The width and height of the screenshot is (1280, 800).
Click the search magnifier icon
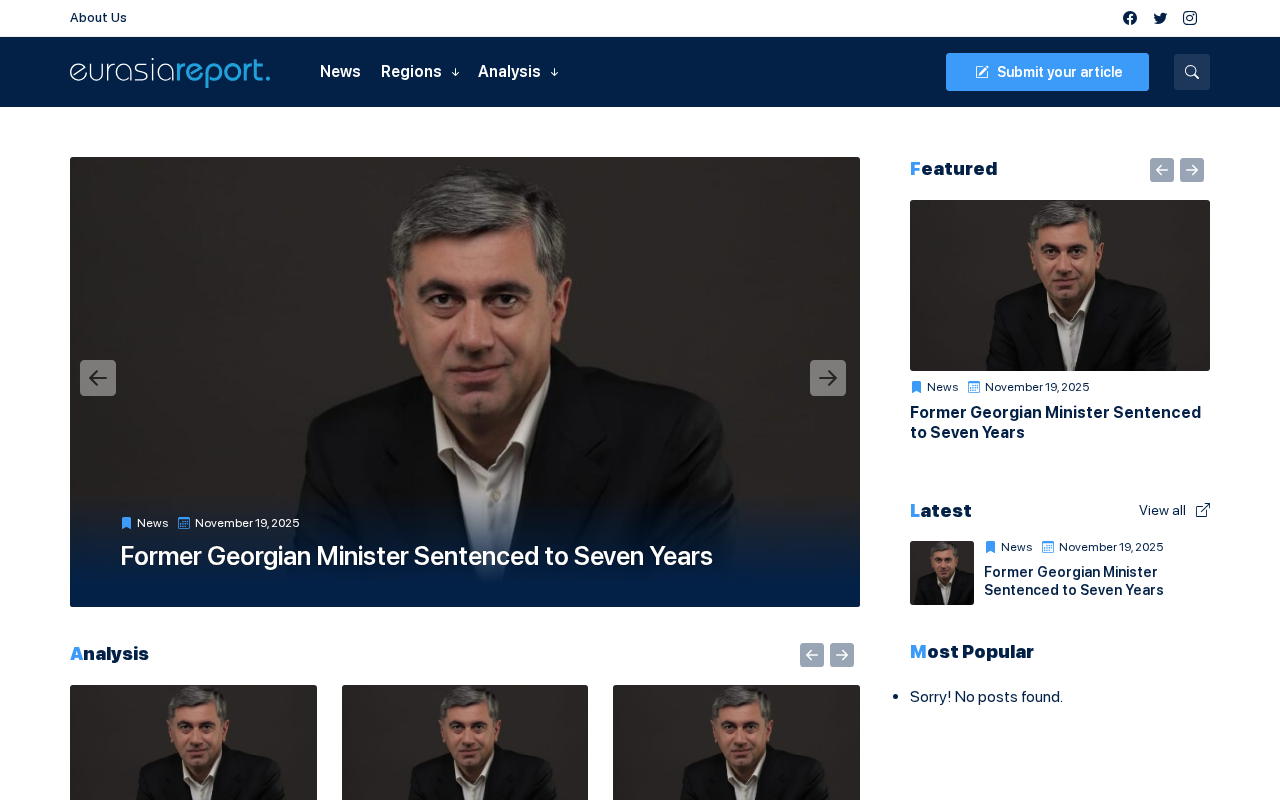pos(1192,72)
